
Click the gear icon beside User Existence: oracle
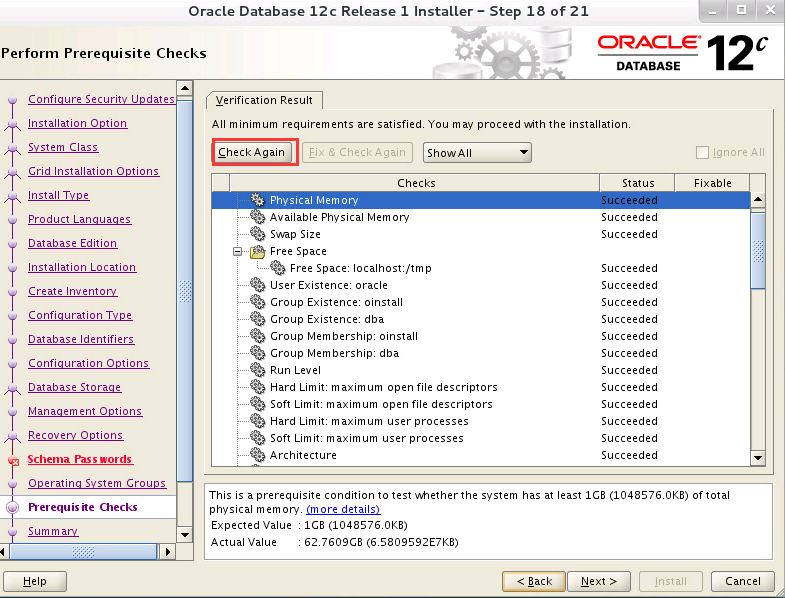tap(257, 285)
